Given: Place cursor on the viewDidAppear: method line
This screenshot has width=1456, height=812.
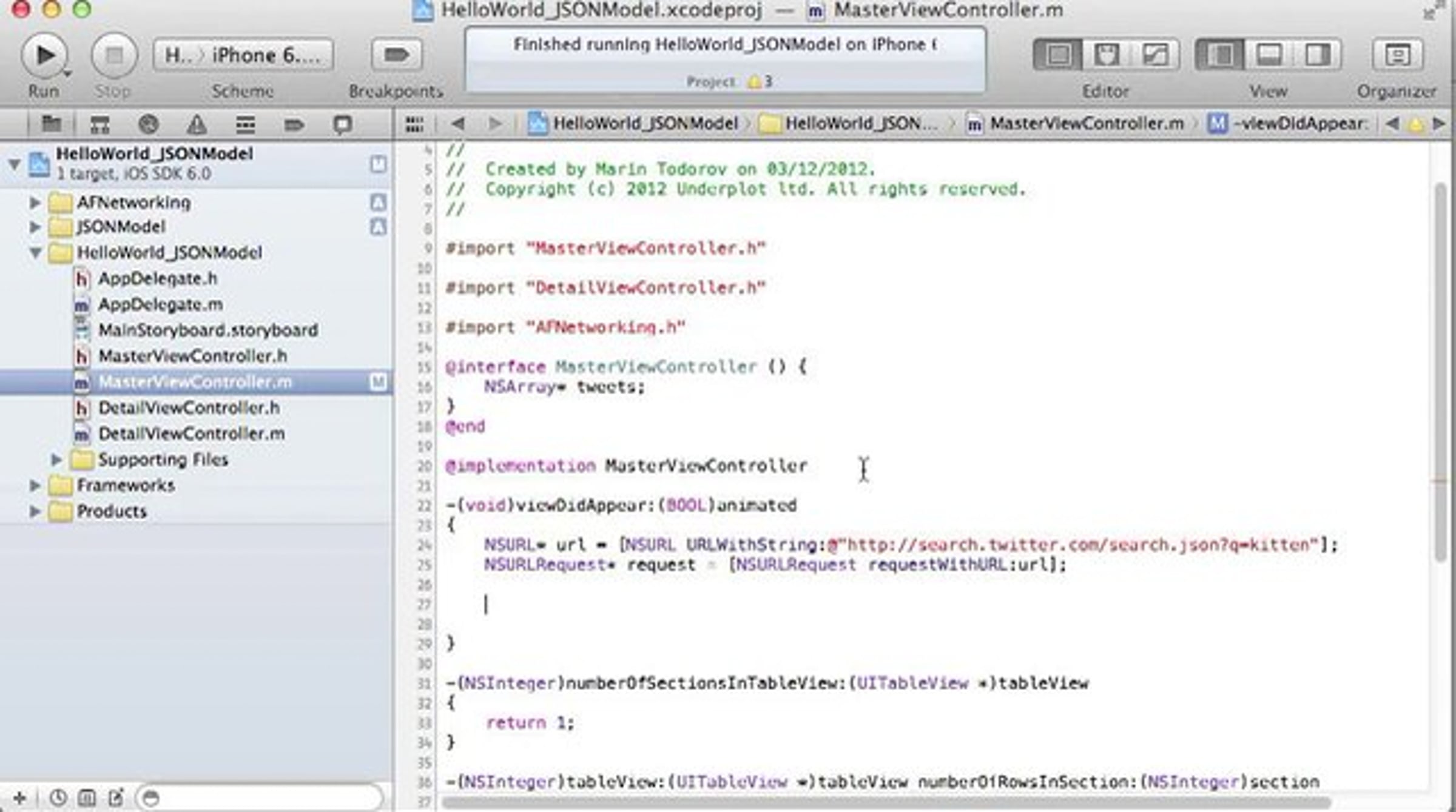Looking at the screenshot, I should point(621,506).
